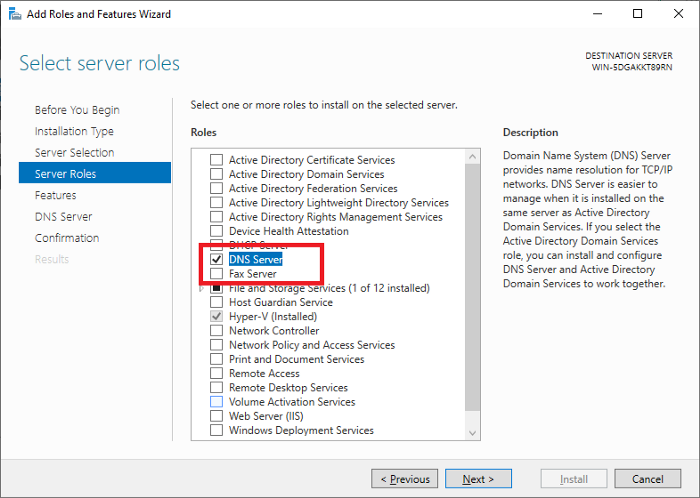Check the Network Controller role
This screenshot has width=700, height=498.
pyautogui.click(x=217, y=331)
